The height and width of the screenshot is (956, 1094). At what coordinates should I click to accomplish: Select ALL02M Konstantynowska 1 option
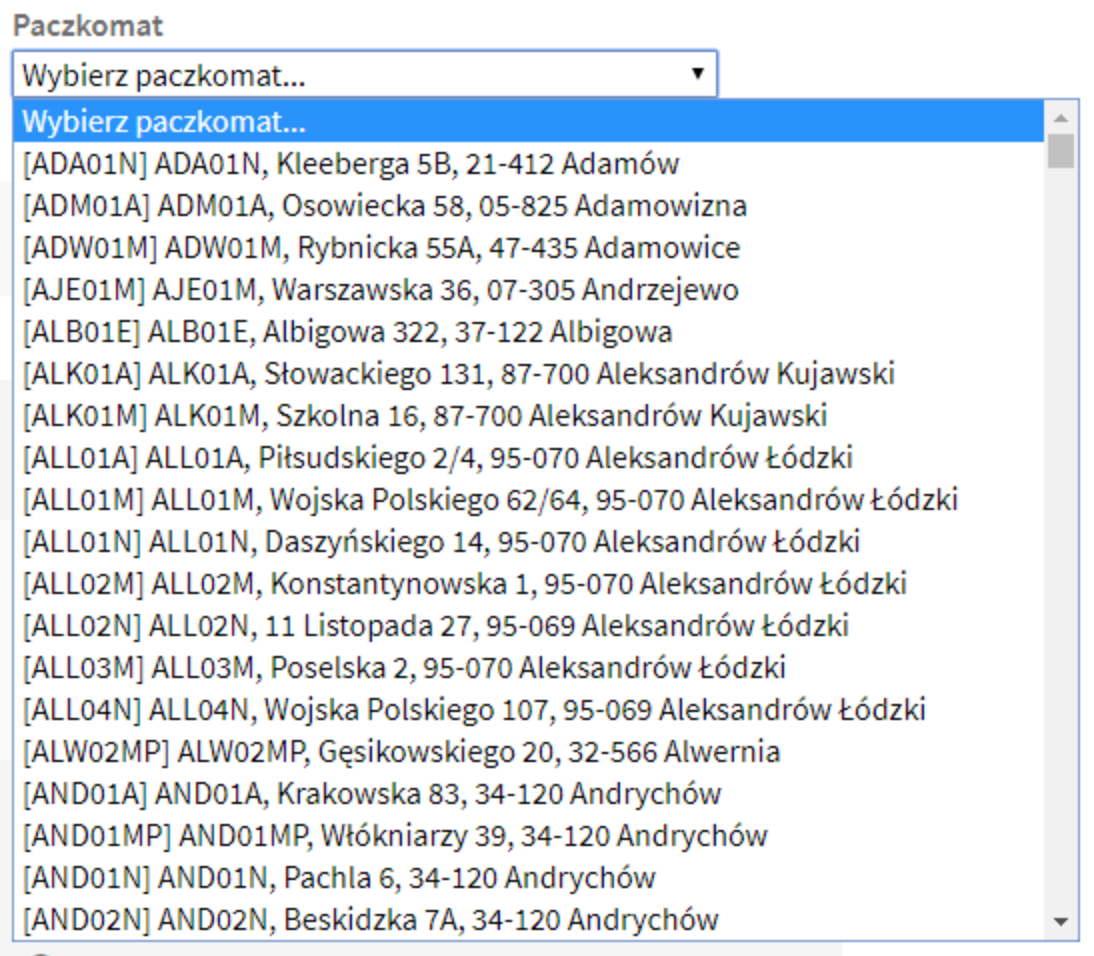[464, 584]
